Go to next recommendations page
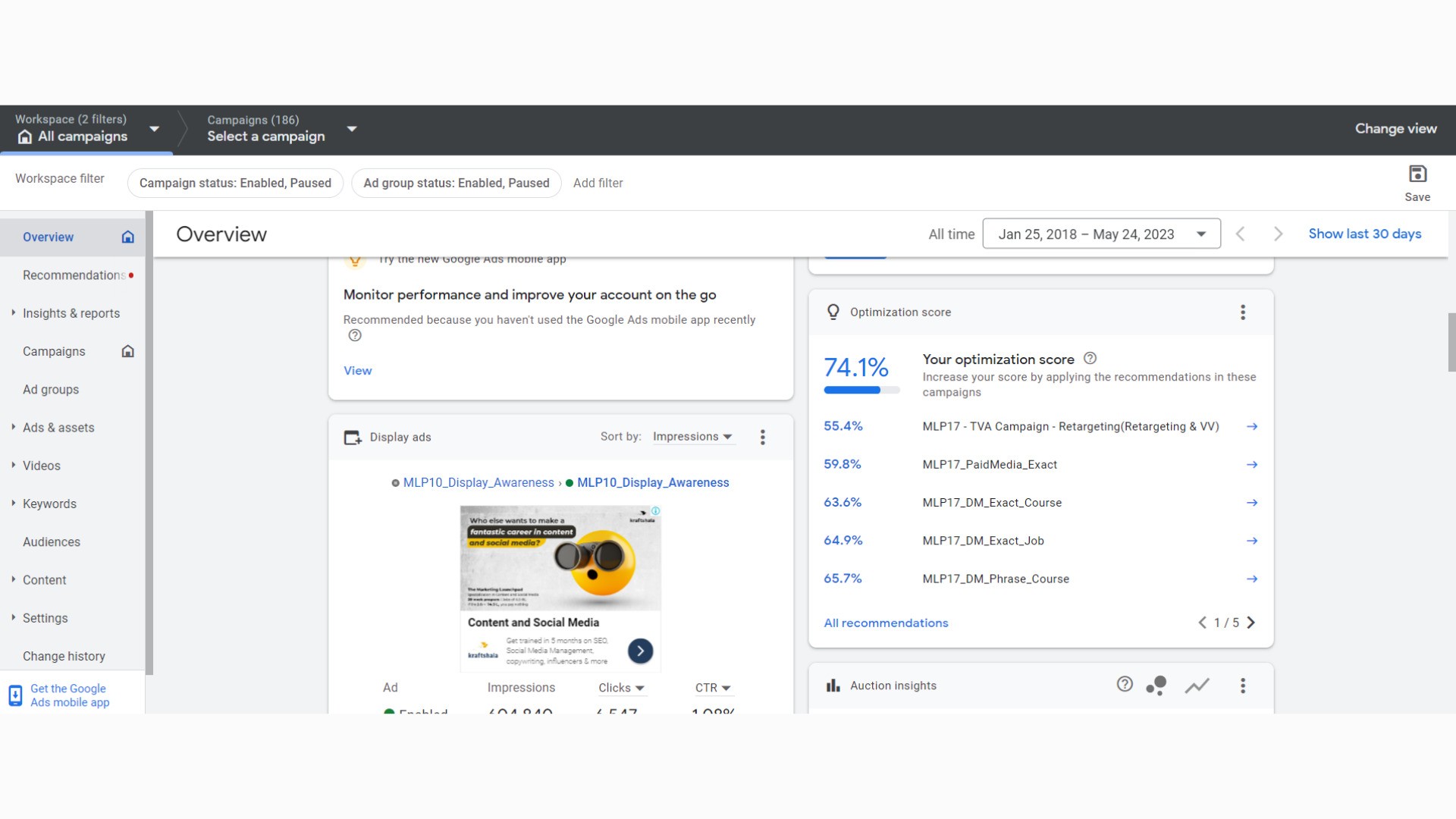The height and width of the screenshot is (819, 1456). coord(1251,623)
